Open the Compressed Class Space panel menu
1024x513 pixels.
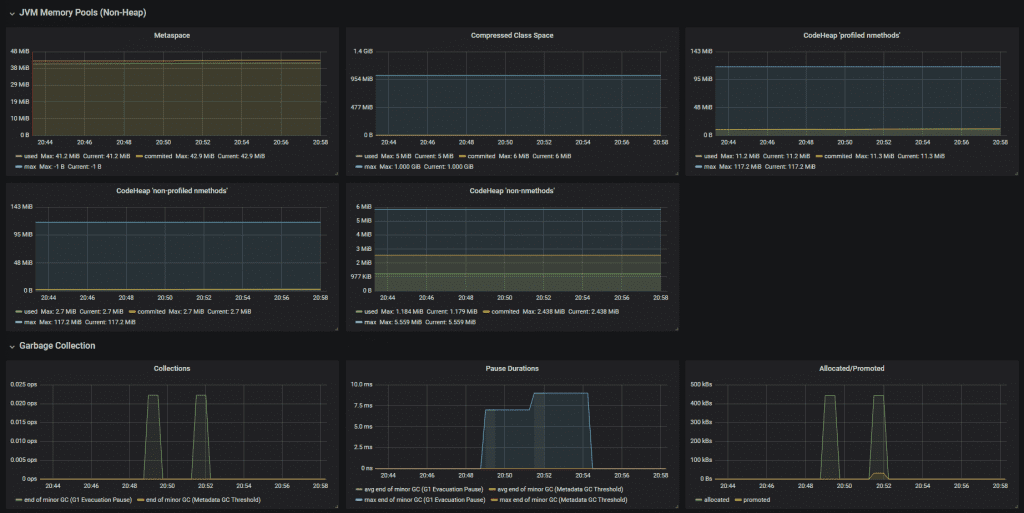511,36
